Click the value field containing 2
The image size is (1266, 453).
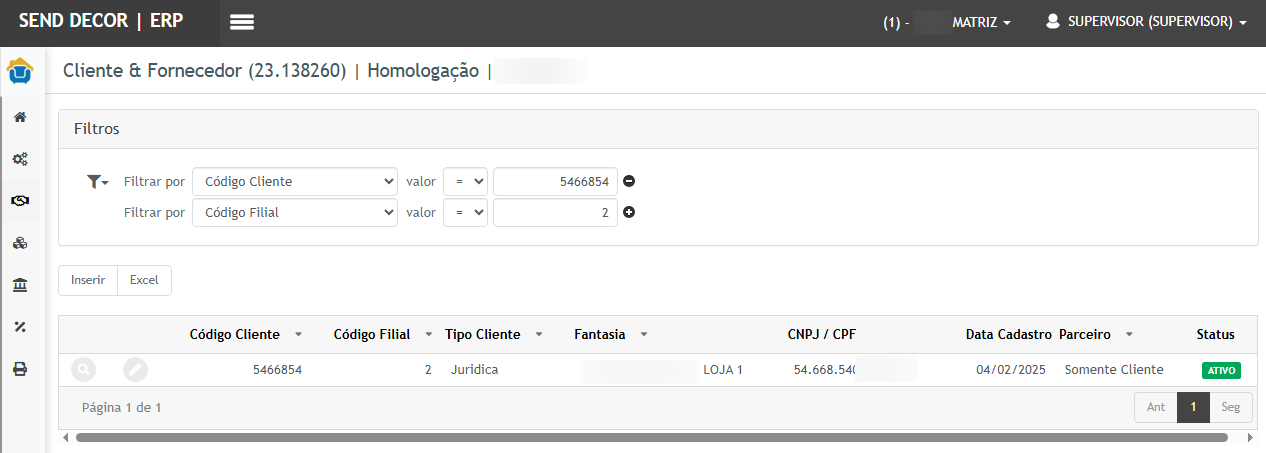[x=555, y=212]
